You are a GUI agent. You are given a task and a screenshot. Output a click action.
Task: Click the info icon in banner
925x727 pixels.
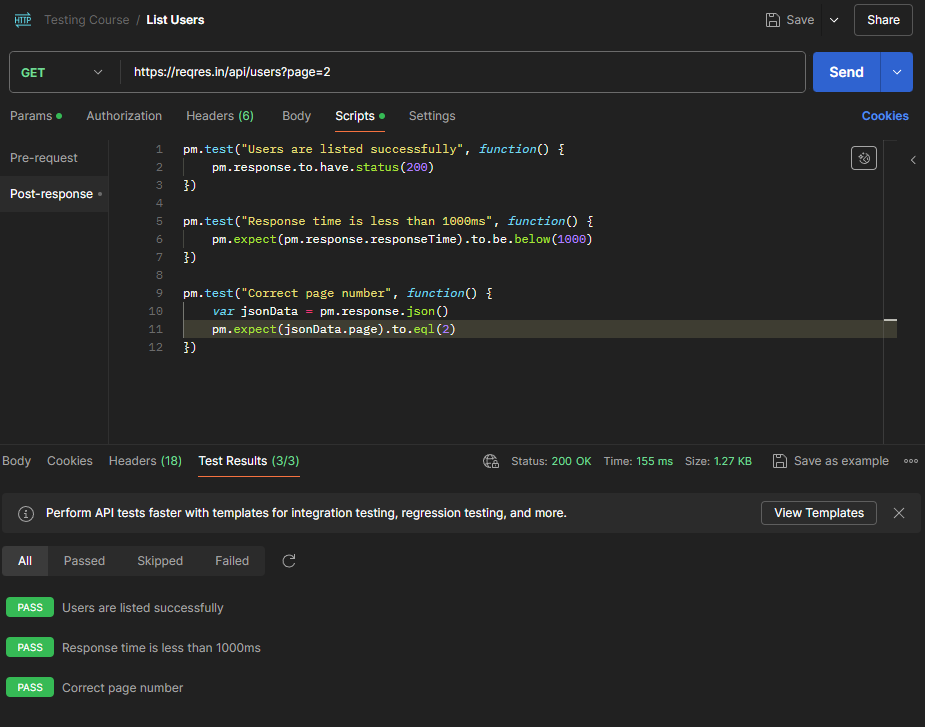(26, 513)
